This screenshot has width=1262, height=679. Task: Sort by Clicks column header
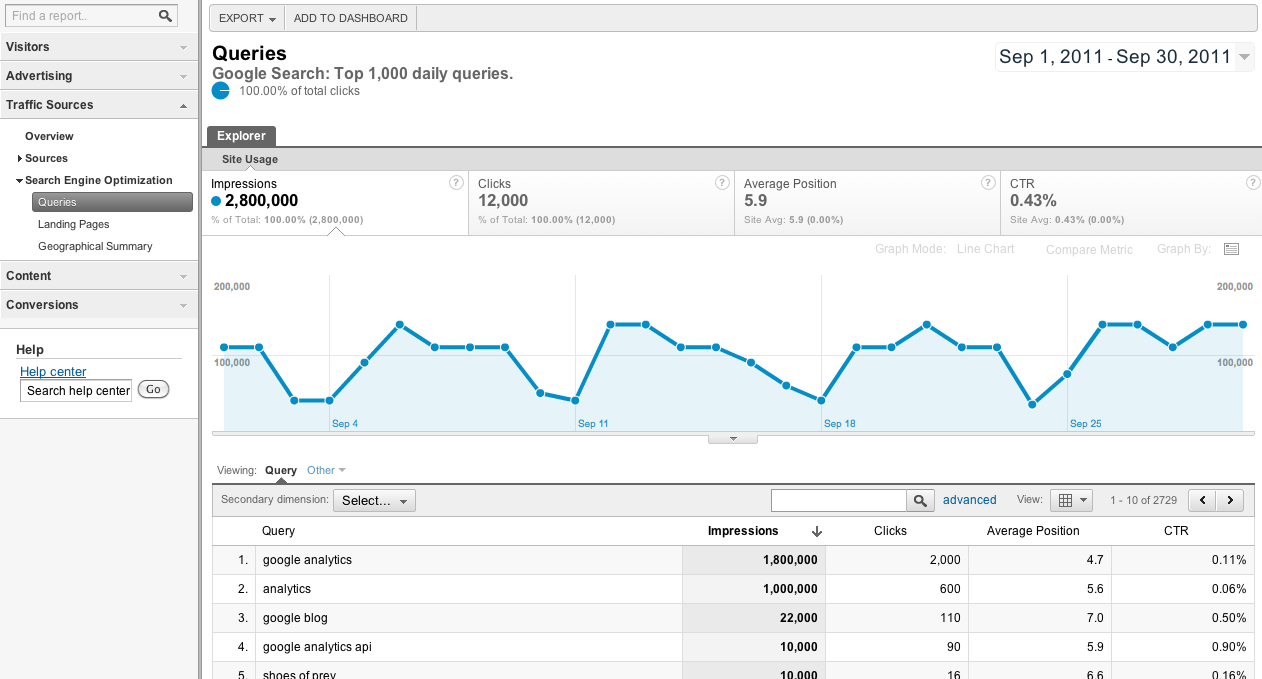[x=890, y=531]
